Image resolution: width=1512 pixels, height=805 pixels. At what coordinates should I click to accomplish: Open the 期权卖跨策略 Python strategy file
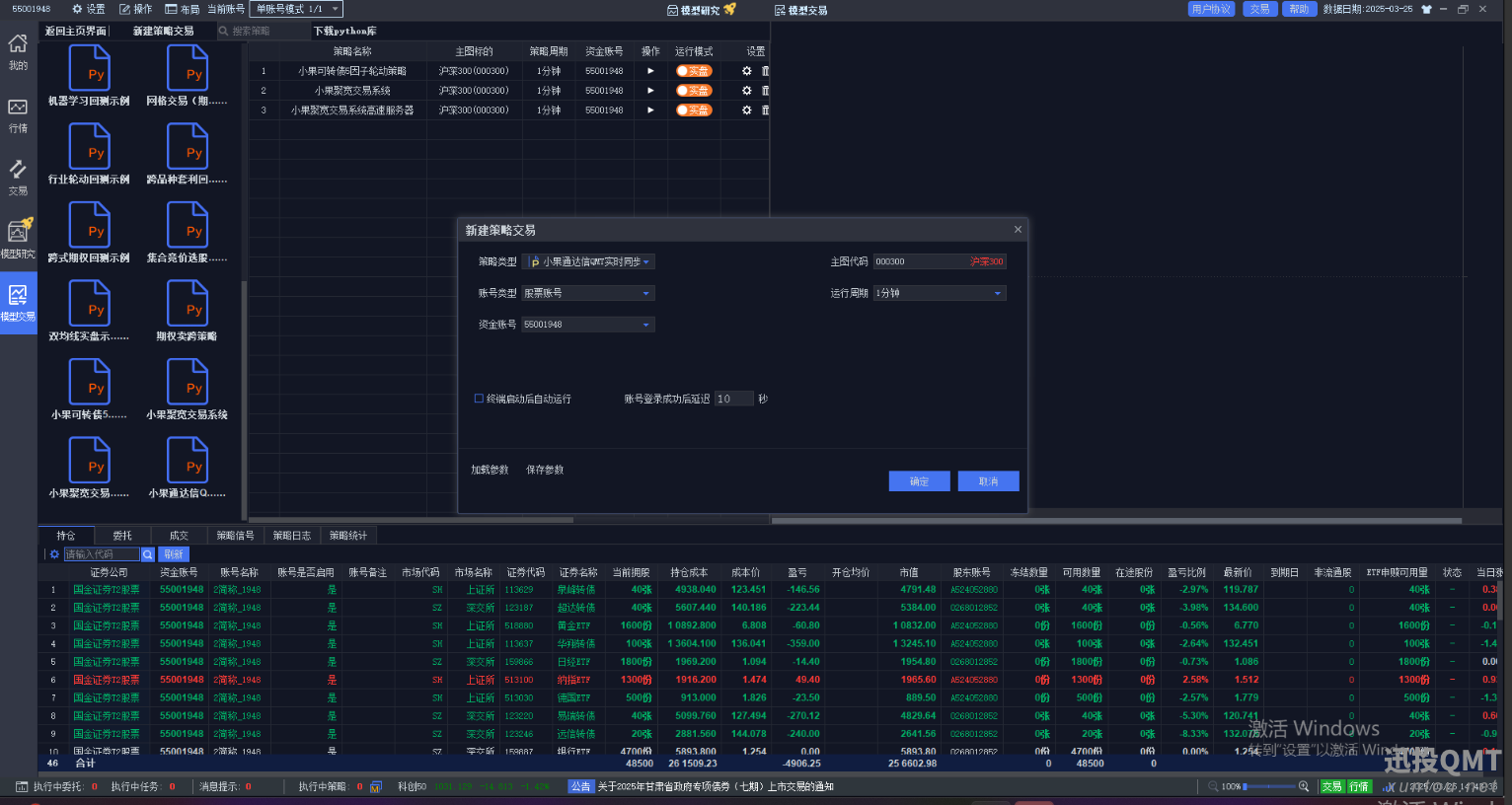[x=188, y=311]
